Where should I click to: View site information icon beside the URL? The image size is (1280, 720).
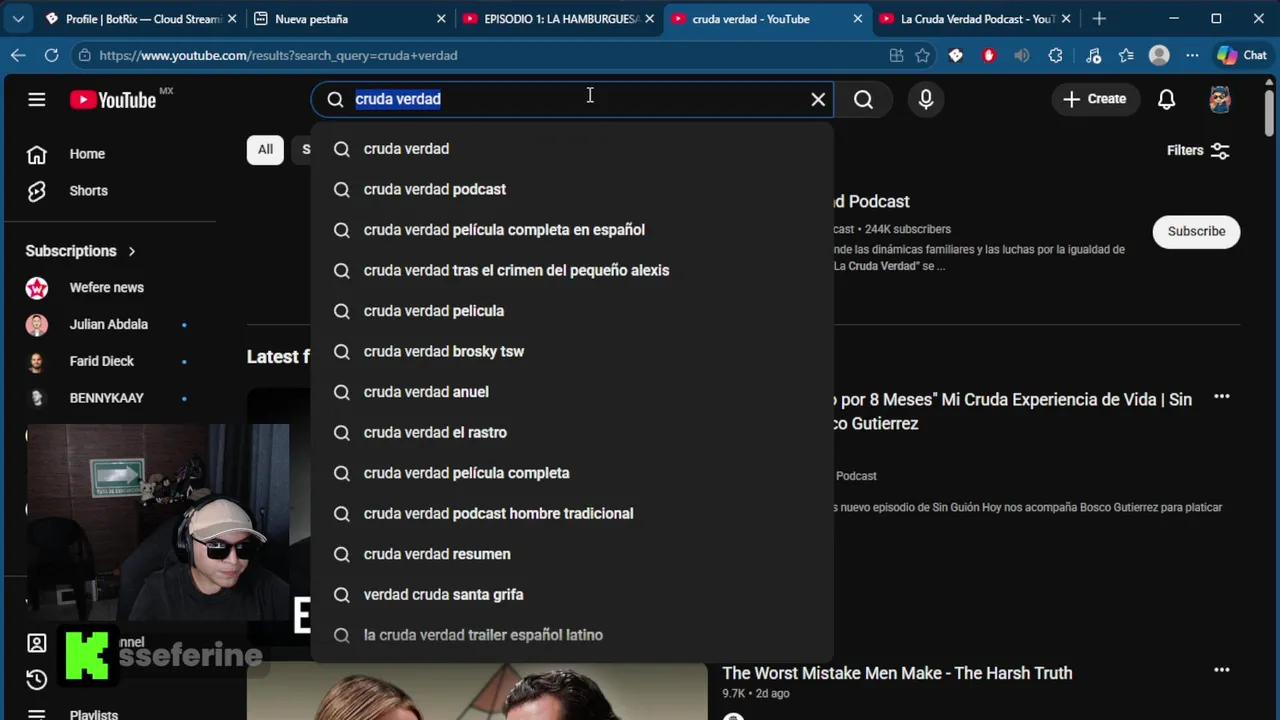pyautogui.click(x=85, y=56)
